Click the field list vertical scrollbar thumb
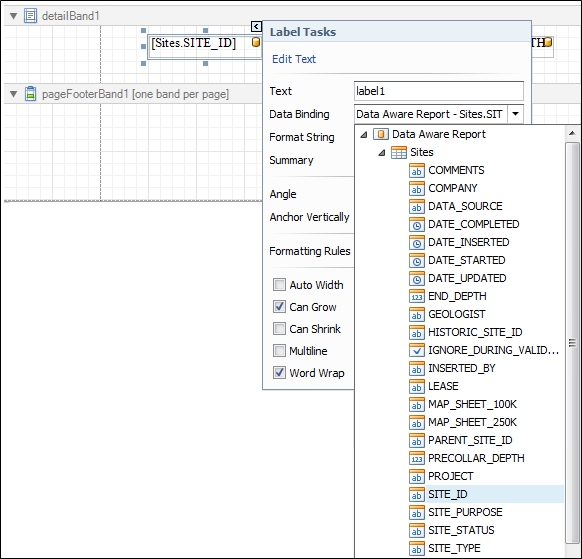The width and height of the screenshot is (582, 559). click(x=572, y=343)
